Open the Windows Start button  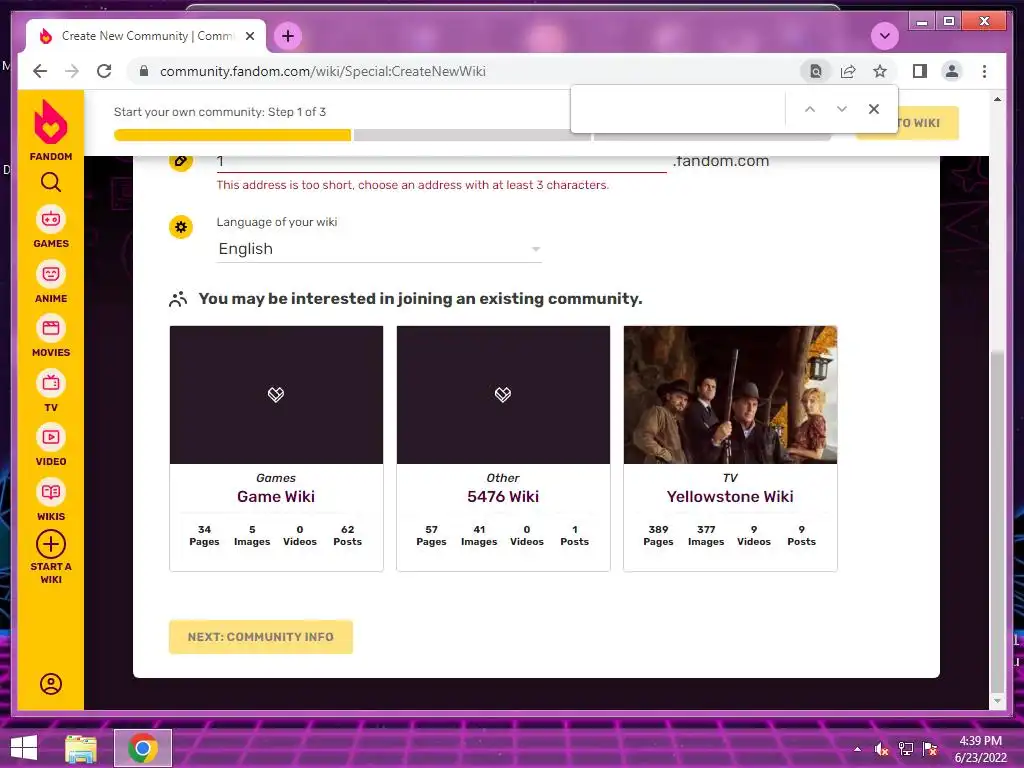(x=24, y=748)
